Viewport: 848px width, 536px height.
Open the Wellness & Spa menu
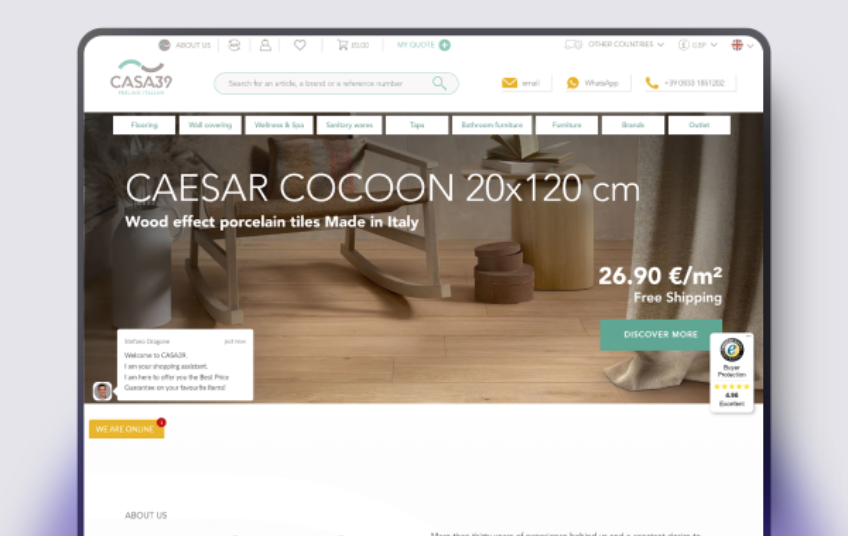279,125
